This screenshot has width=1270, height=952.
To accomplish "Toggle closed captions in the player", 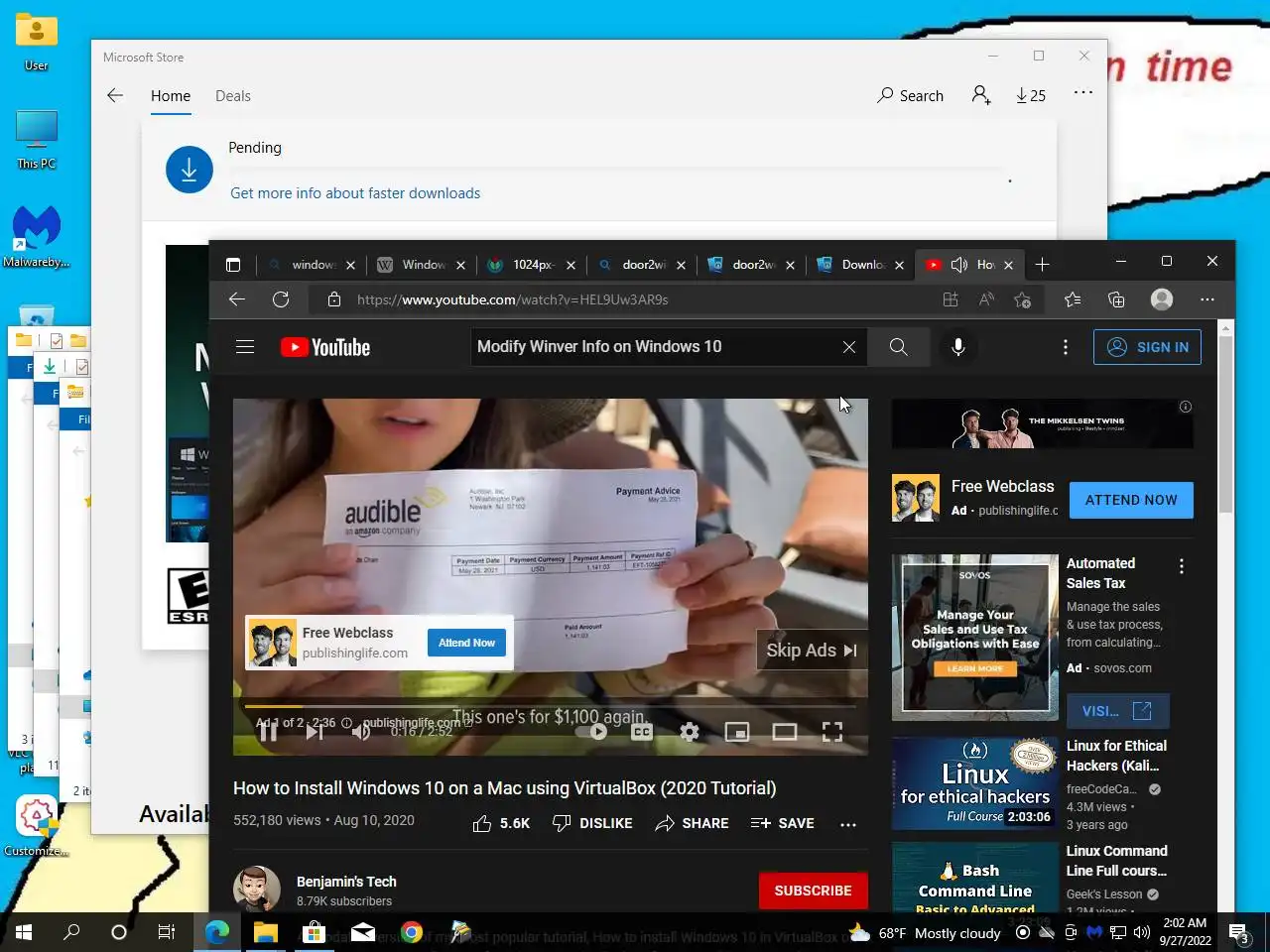I will pos(642,732).
